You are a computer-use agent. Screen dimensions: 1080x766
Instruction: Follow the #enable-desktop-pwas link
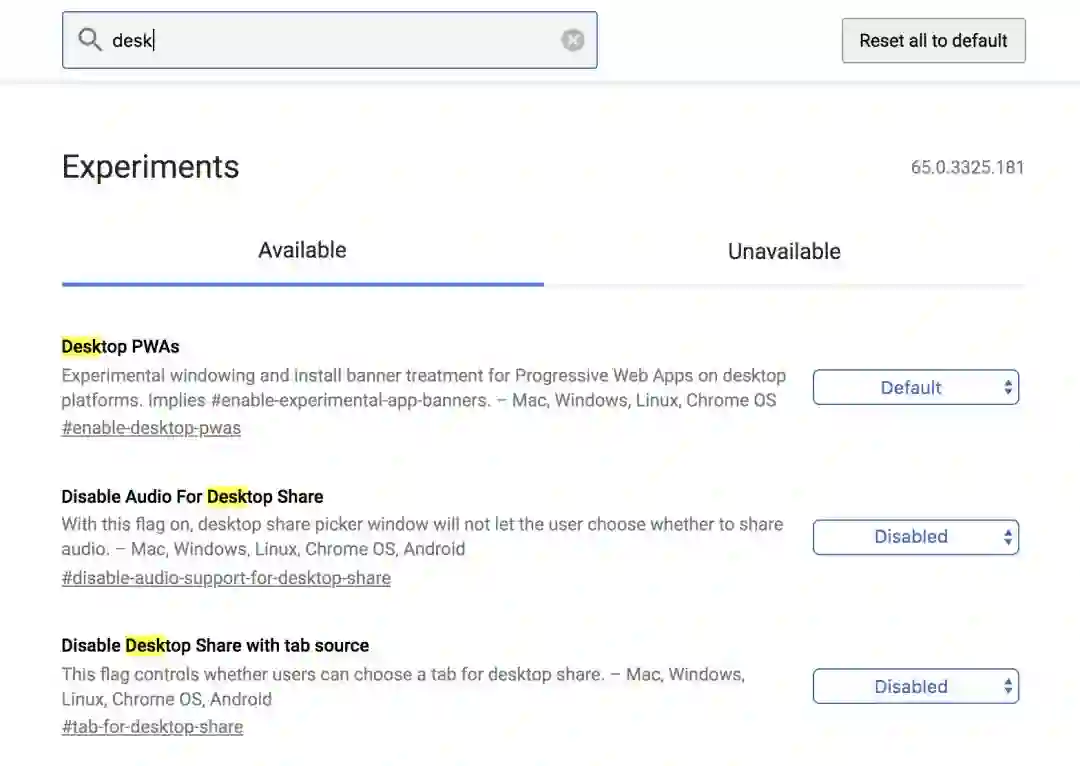[151, 428]
